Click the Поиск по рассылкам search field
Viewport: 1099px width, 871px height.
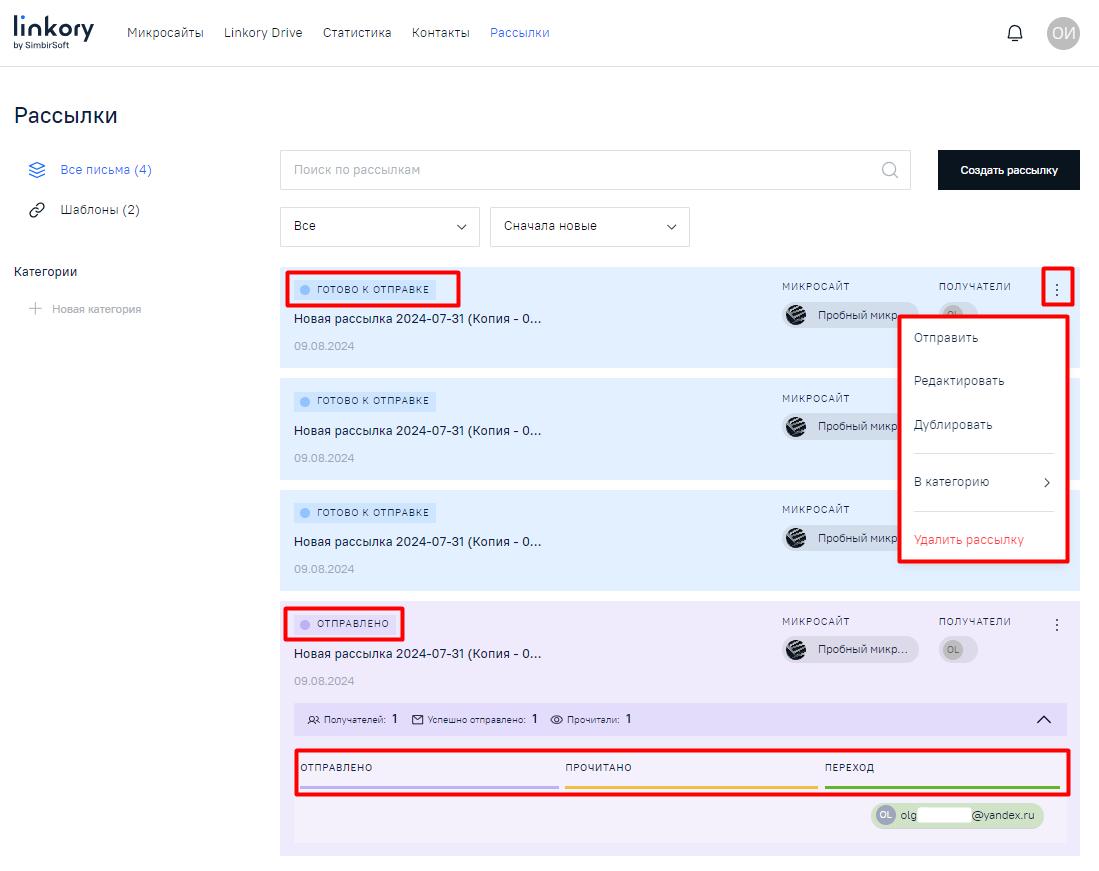[x=580, y=170]
